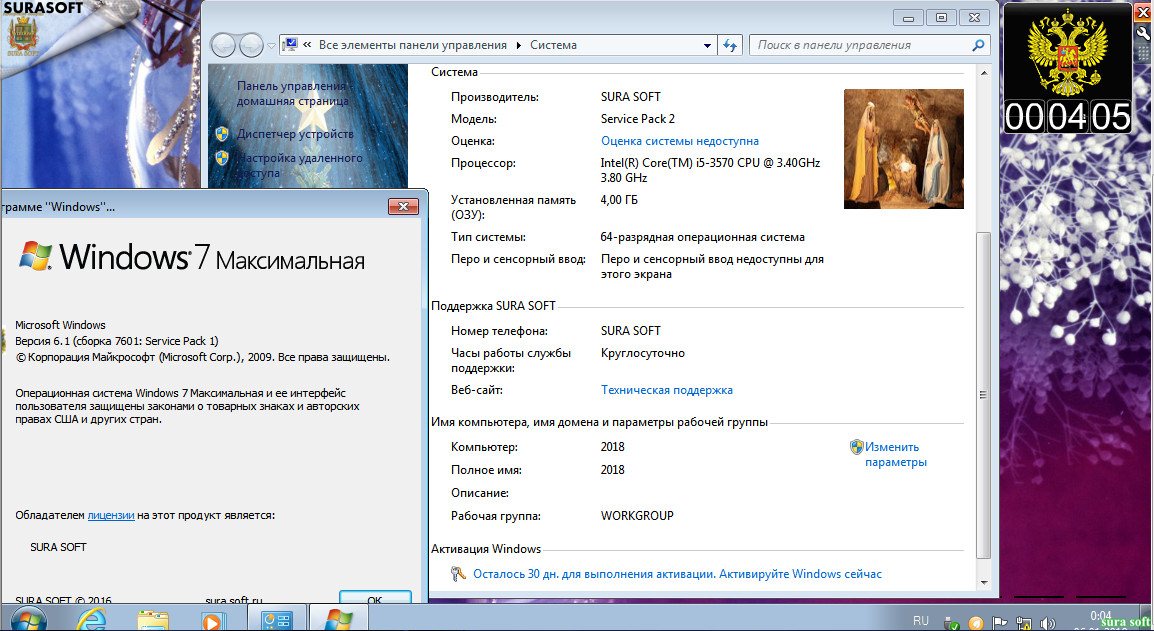Expand arrow after Все элементы панели управления

(x=518, y=45)
